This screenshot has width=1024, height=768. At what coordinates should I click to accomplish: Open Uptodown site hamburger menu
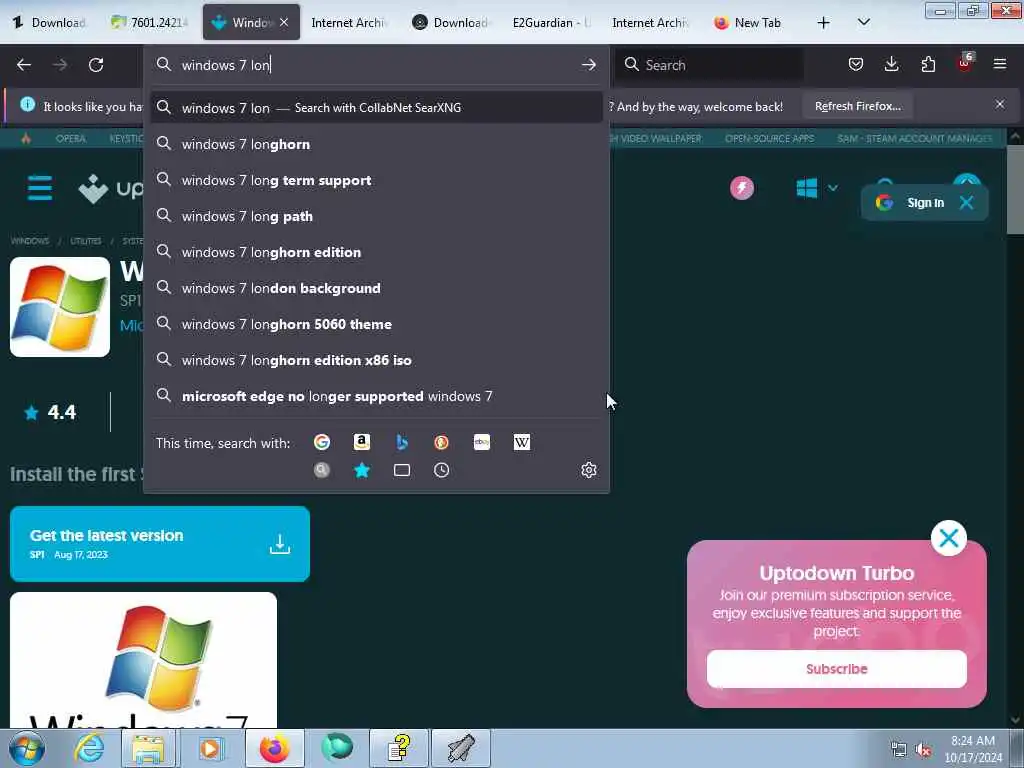[x=40, y=188]
